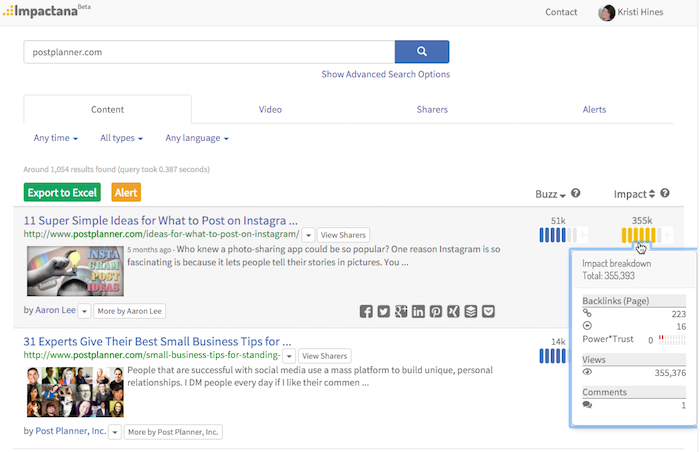Open the Any language filter dropdown

[197, 138]
